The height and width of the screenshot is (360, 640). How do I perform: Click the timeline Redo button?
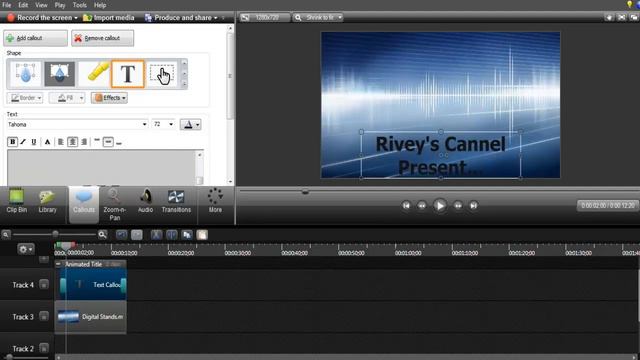coord(137,235)
